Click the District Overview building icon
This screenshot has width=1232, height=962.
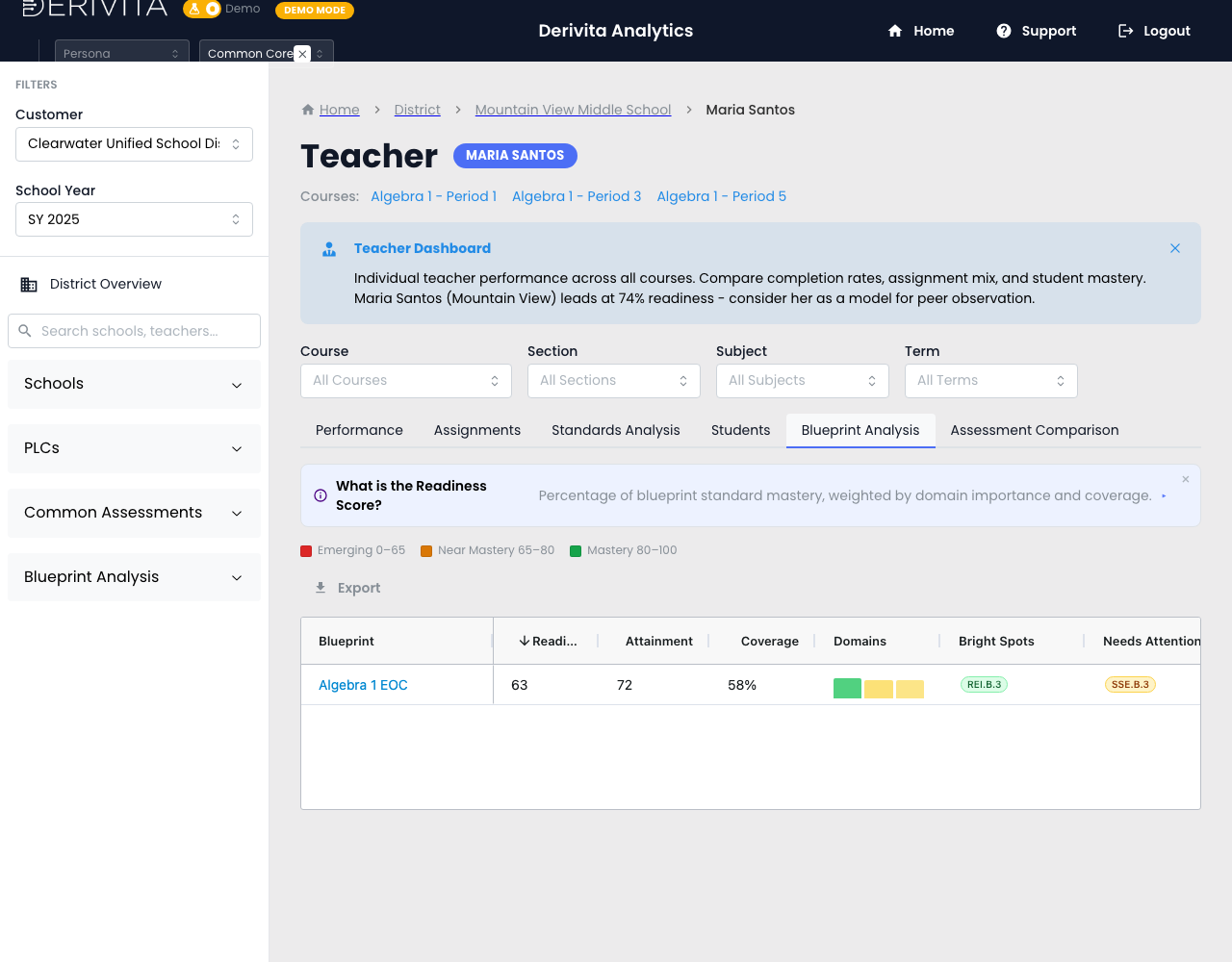(x=29, y=285)
